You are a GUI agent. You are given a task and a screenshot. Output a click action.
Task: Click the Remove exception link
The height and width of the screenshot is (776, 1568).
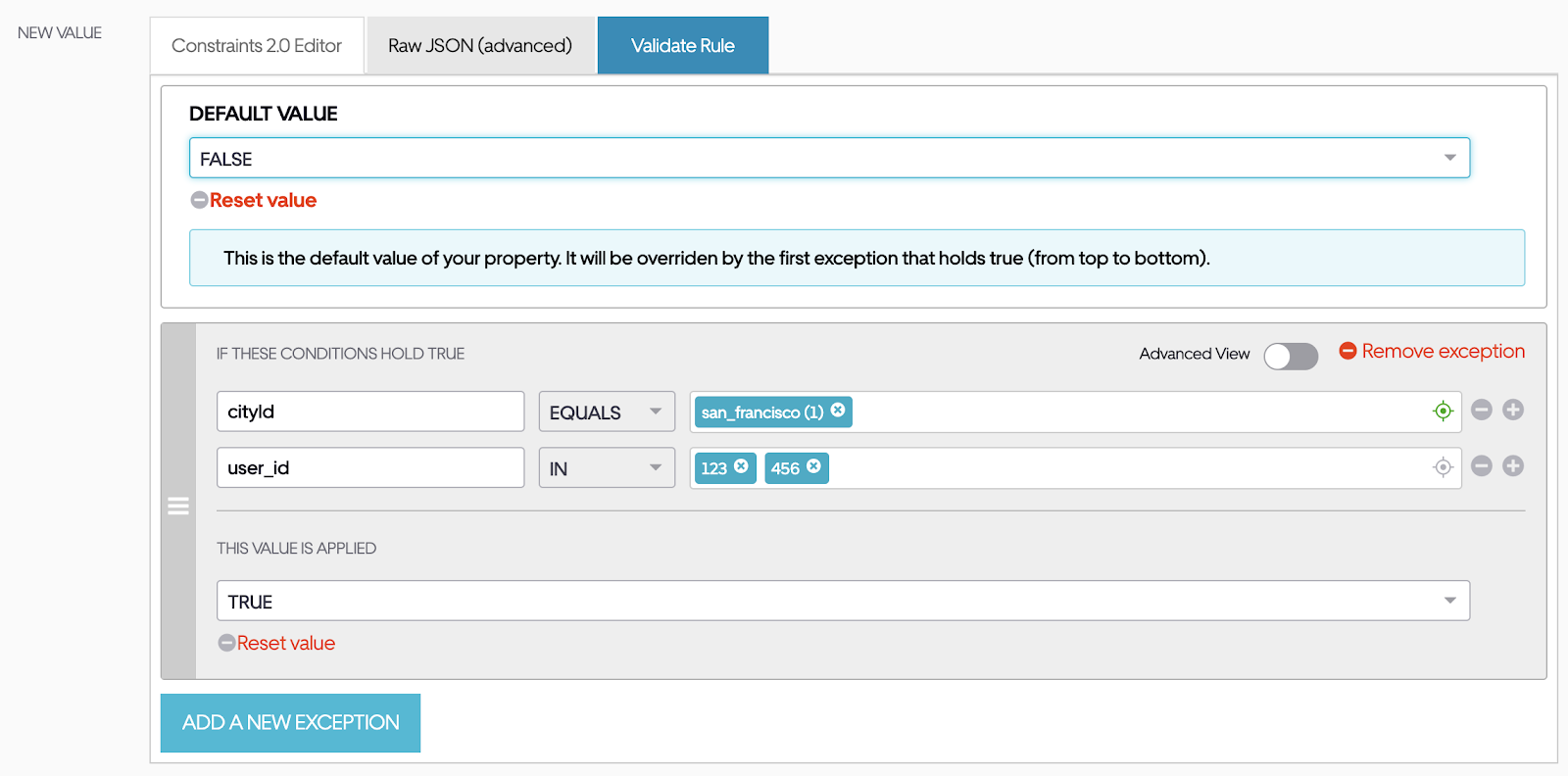point(1432,352)
